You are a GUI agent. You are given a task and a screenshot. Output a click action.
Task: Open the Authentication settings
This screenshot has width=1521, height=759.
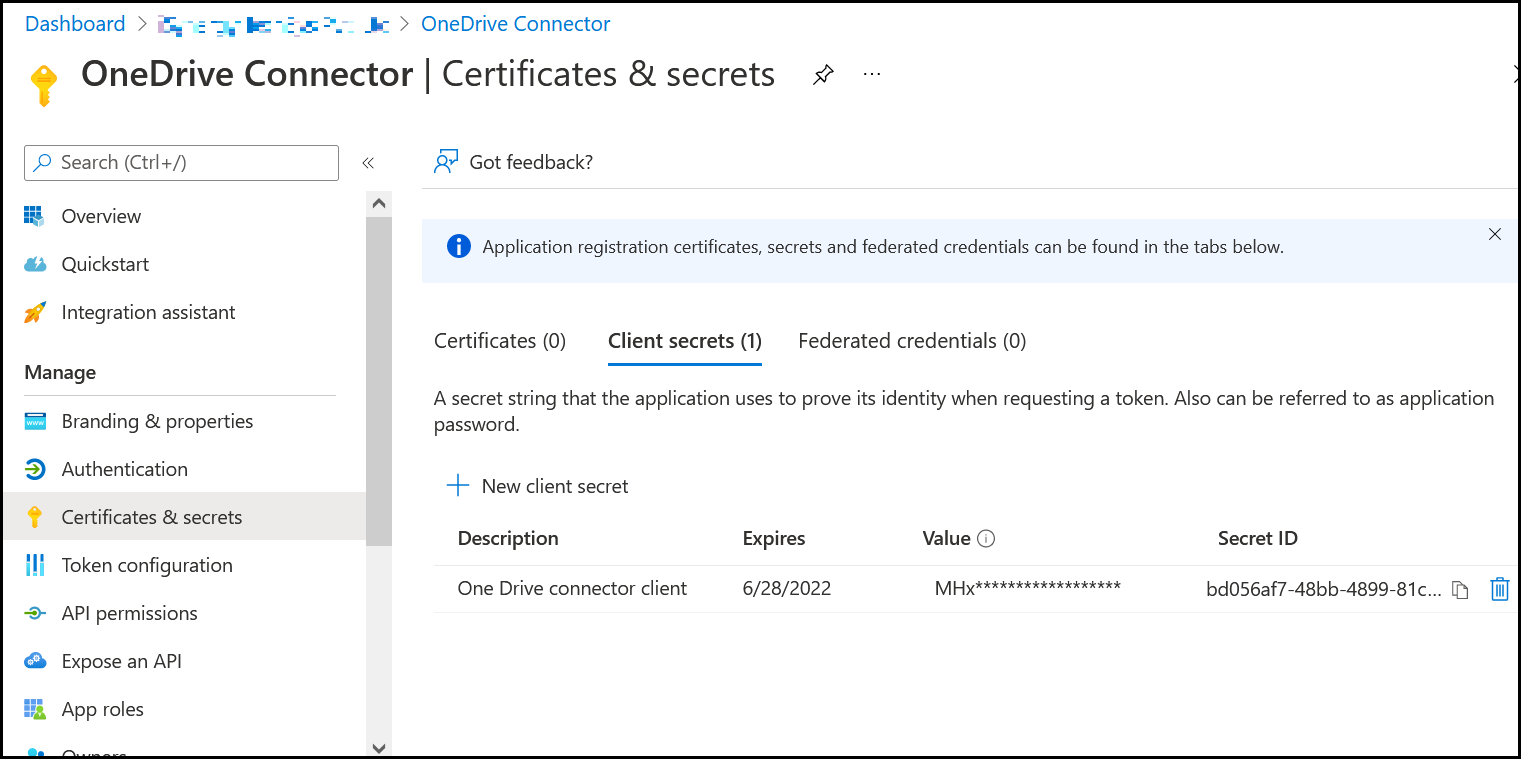pos(124,469)
